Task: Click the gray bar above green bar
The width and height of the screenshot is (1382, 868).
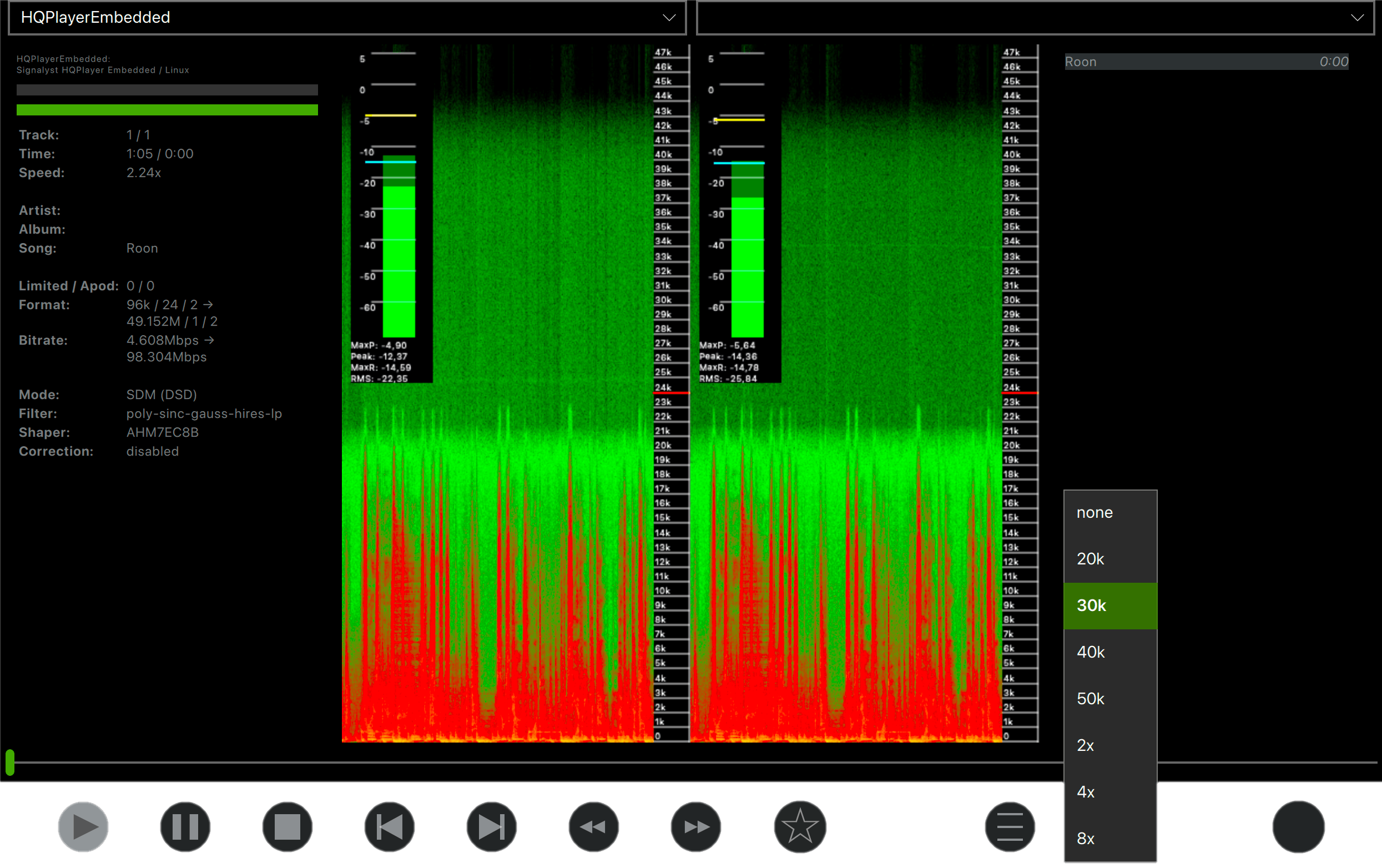Action: (167, 89)
